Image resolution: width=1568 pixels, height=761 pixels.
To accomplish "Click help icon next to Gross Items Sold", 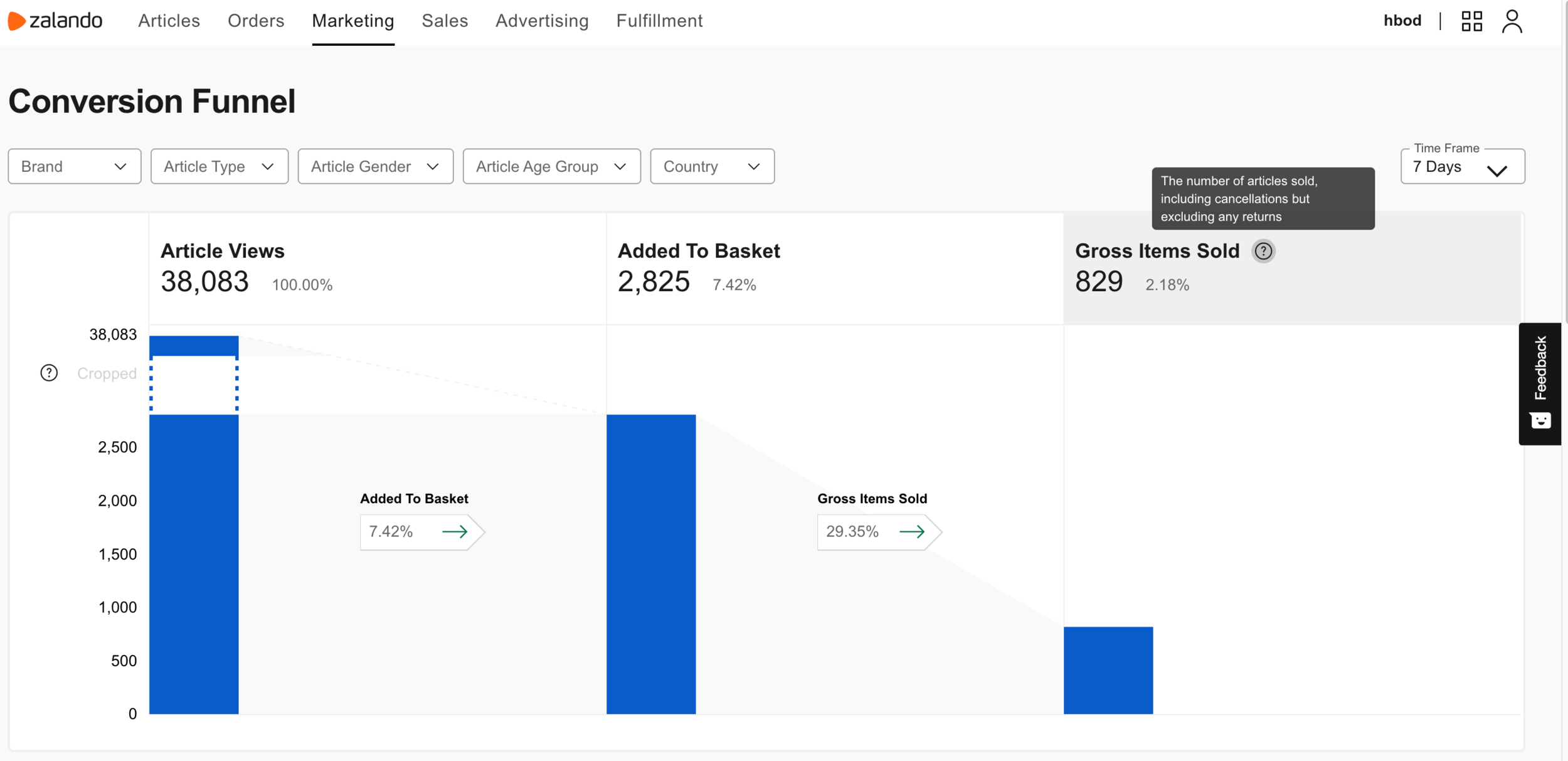I will pyautogui.click(x=1263, y=251).
